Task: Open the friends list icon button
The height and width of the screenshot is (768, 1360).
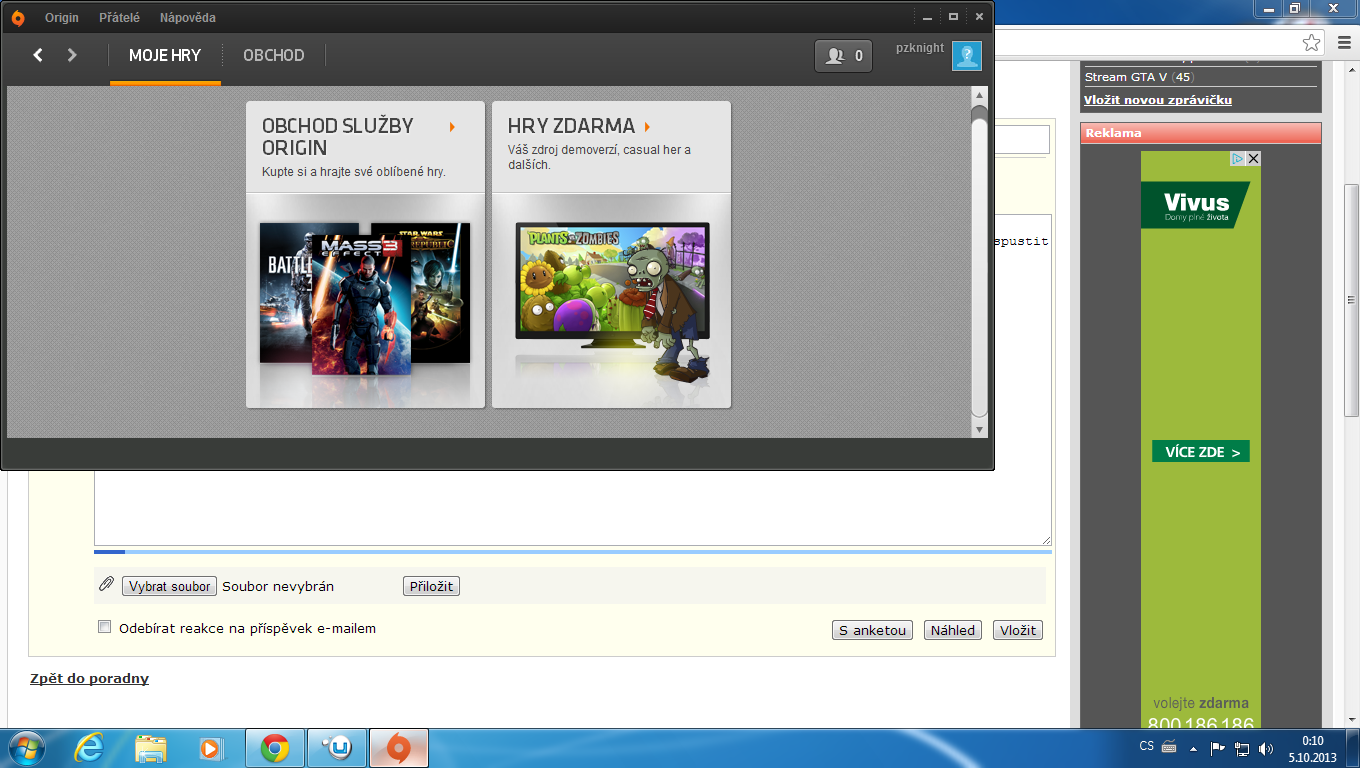Action: click(x=843, y=56)
